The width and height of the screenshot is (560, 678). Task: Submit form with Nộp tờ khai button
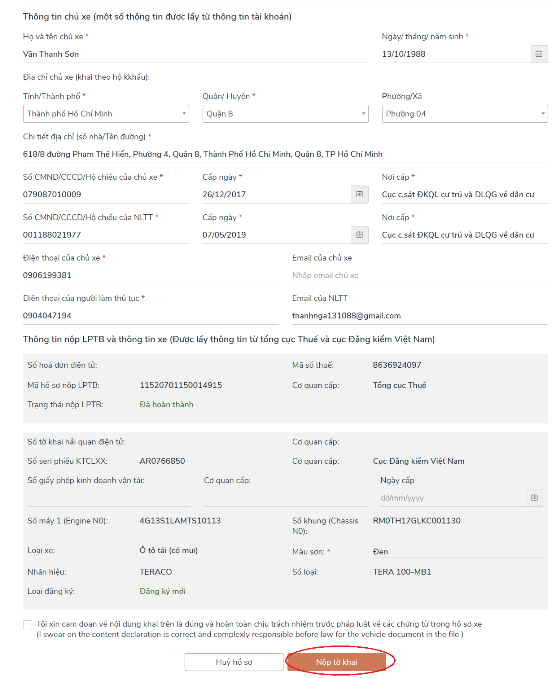point(336,662)
